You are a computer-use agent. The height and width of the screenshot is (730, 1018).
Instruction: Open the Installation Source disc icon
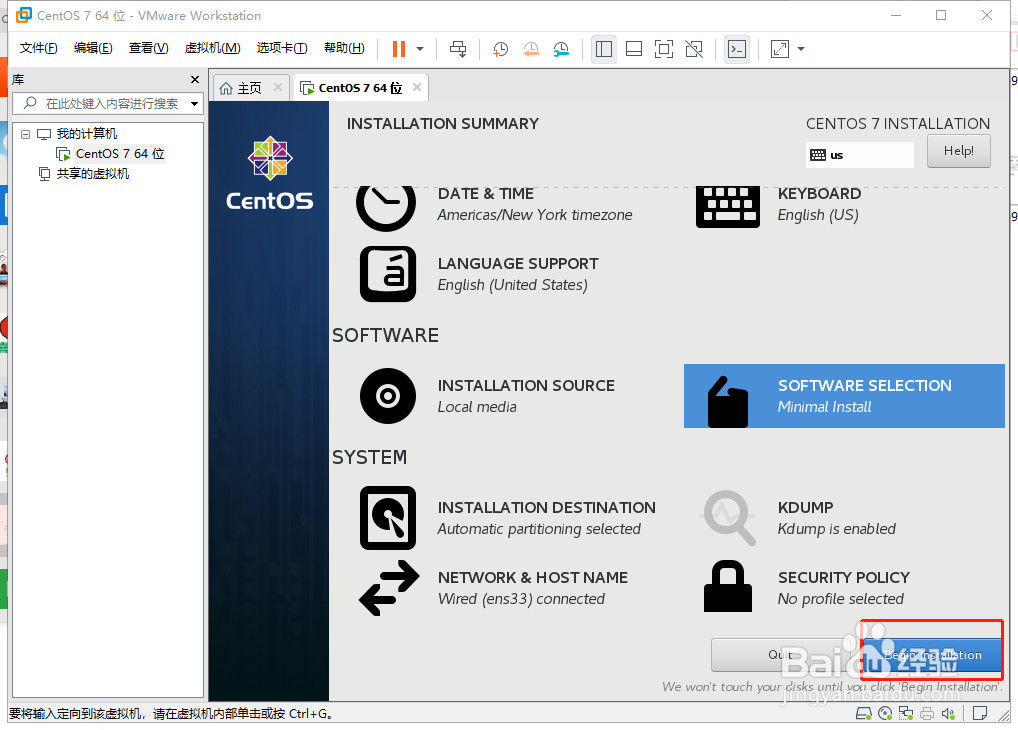(x=388, y=396)
